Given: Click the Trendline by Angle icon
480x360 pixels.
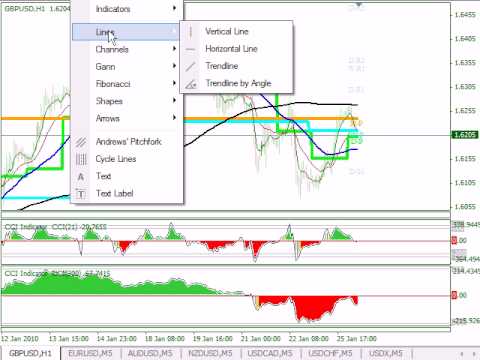Looking at the screenshot, I should click(x=191, y=84).
